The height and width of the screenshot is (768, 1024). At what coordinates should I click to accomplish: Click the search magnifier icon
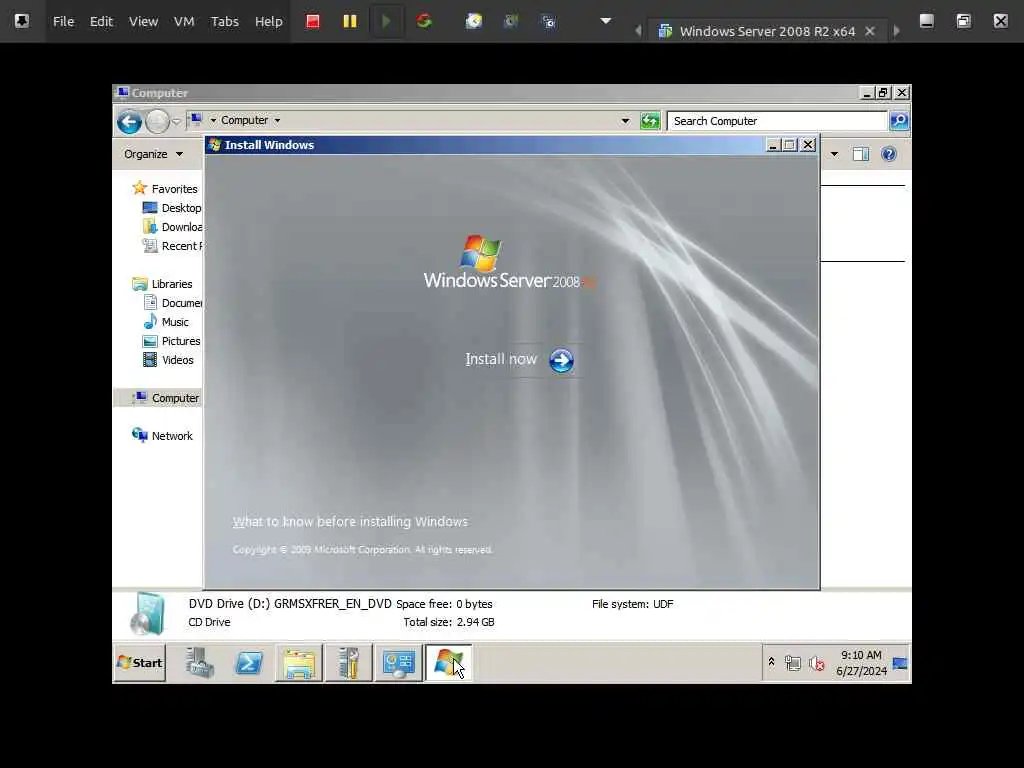click(899, 121)
